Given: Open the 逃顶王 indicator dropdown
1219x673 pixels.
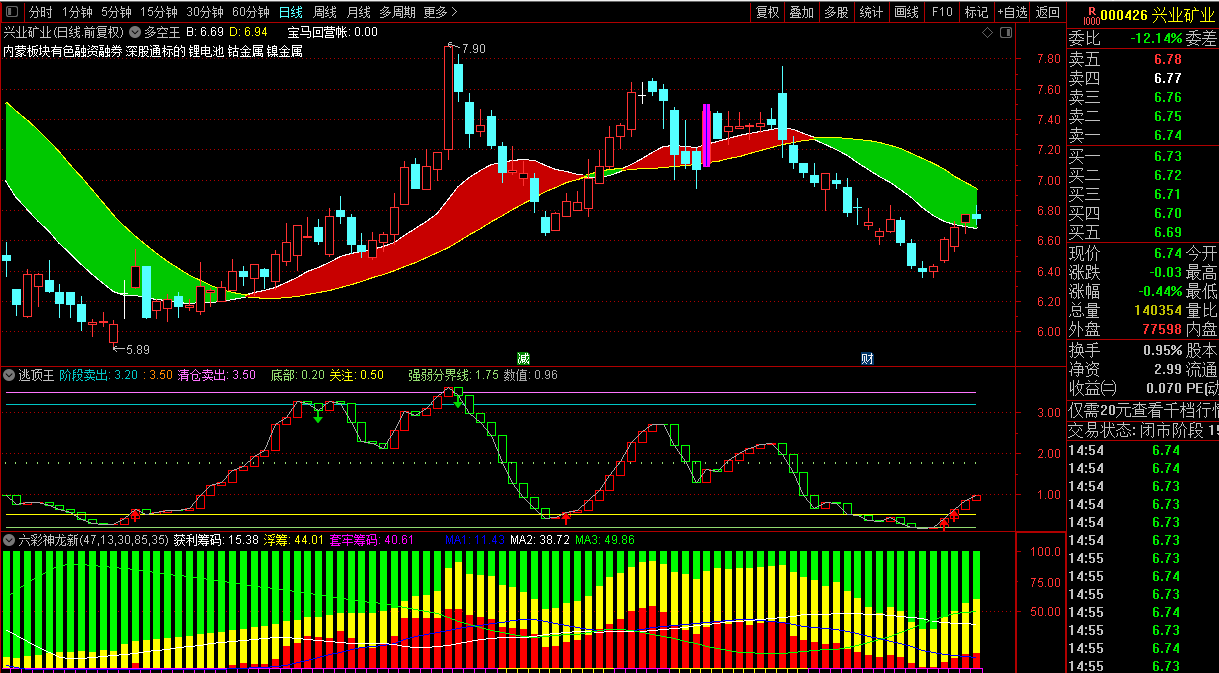Looking at the screenshot, I should (10, 376).
